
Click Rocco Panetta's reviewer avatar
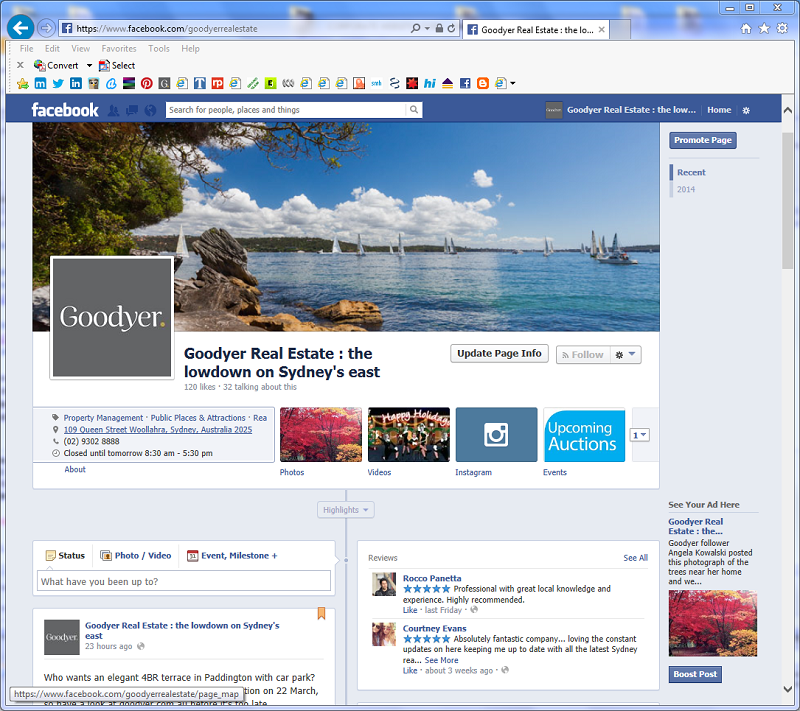point(384,585)
